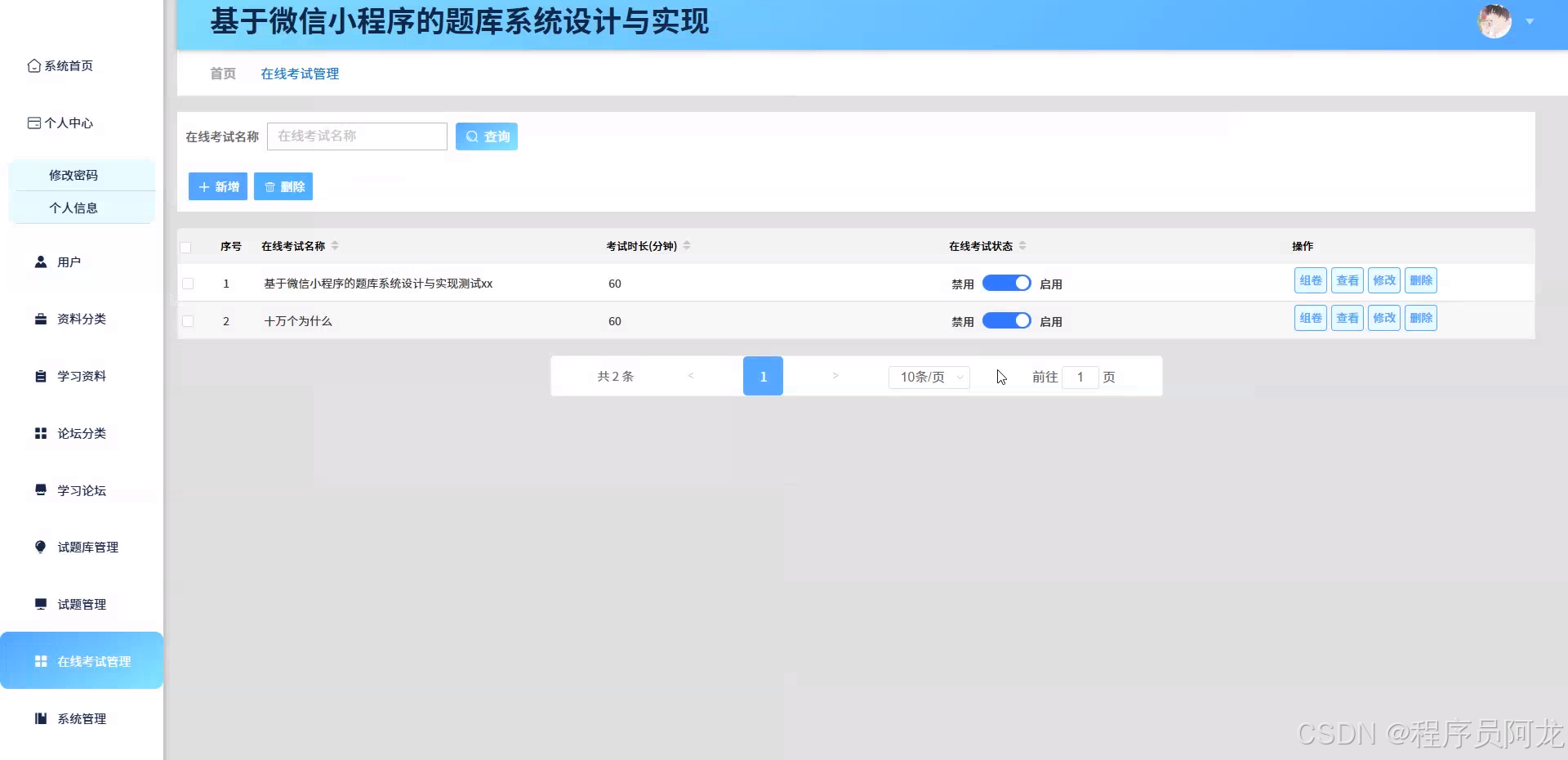The image size is (1568, 760).
Task: Open 个人信息 from the sidebar menu
Action: click(x=73, y=208)
